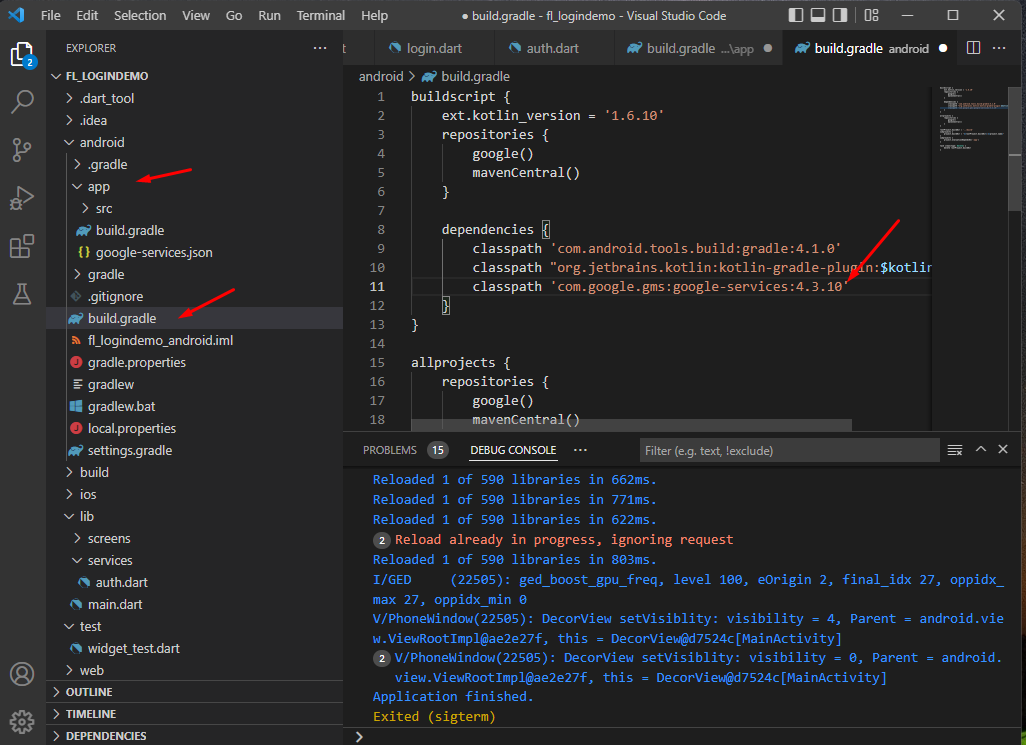Click the Debug Console filter input
The image size is (1026, 745).
(789, 449)
